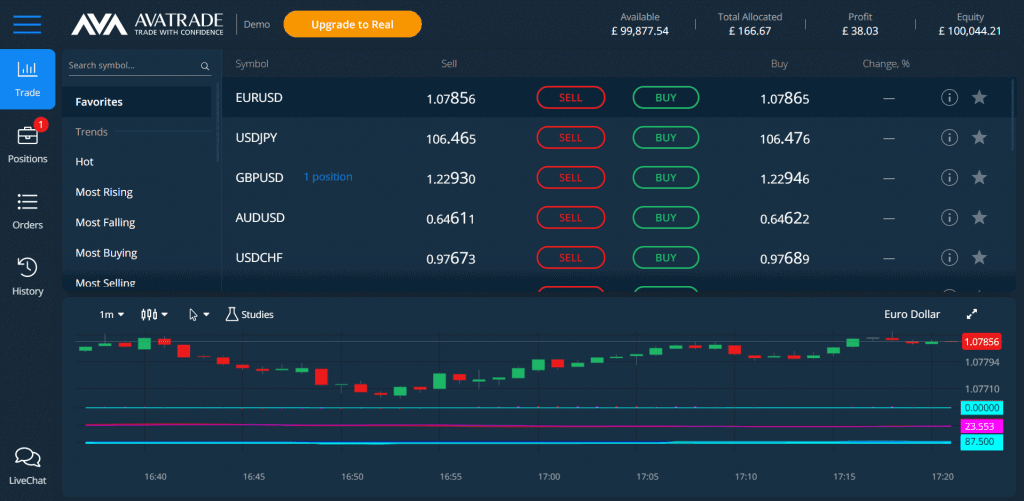Open the Orders list icon
This screenshot has height=501, width=1024.
coord(27,203)
